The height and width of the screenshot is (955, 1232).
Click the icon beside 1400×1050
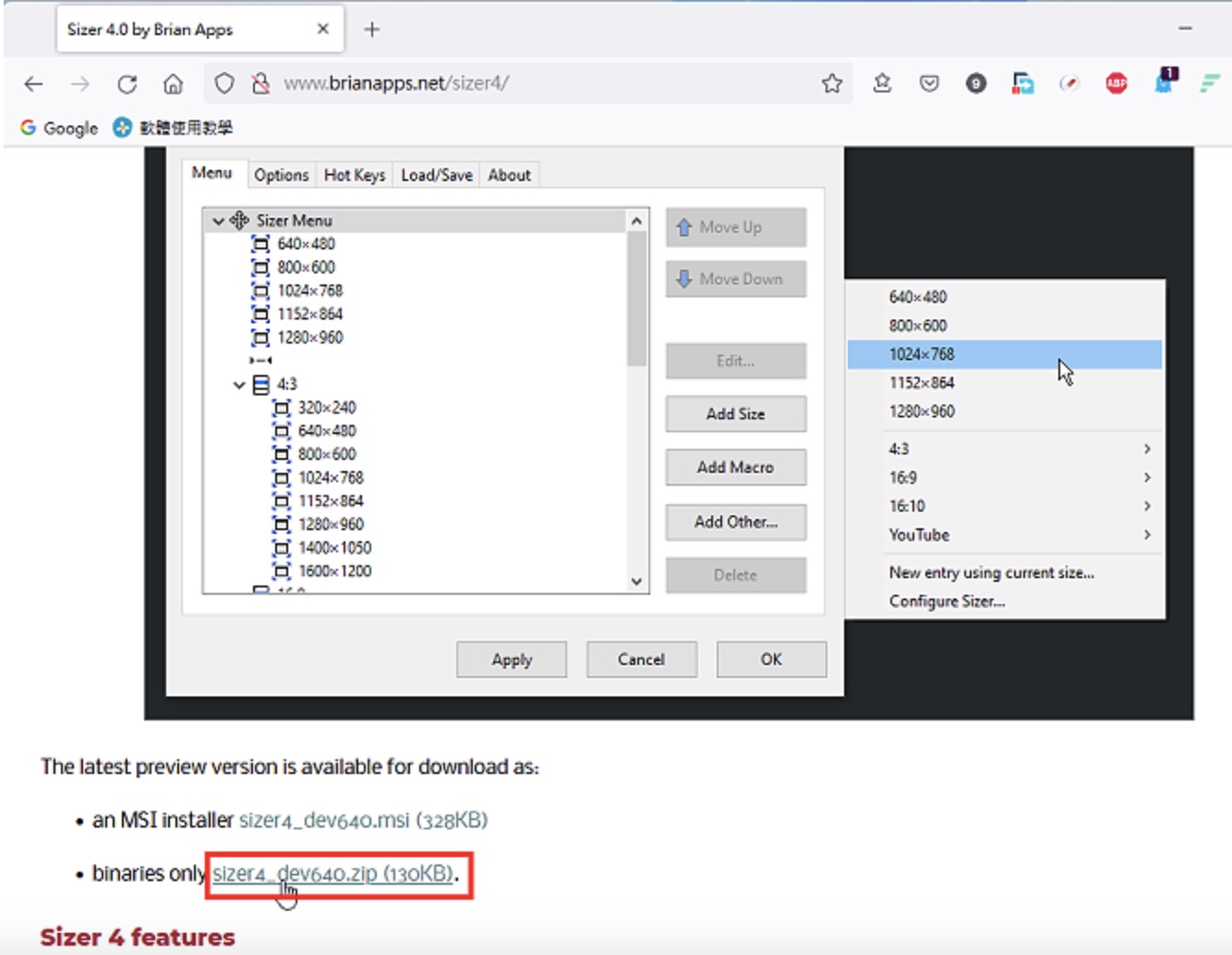click(282, 548)
